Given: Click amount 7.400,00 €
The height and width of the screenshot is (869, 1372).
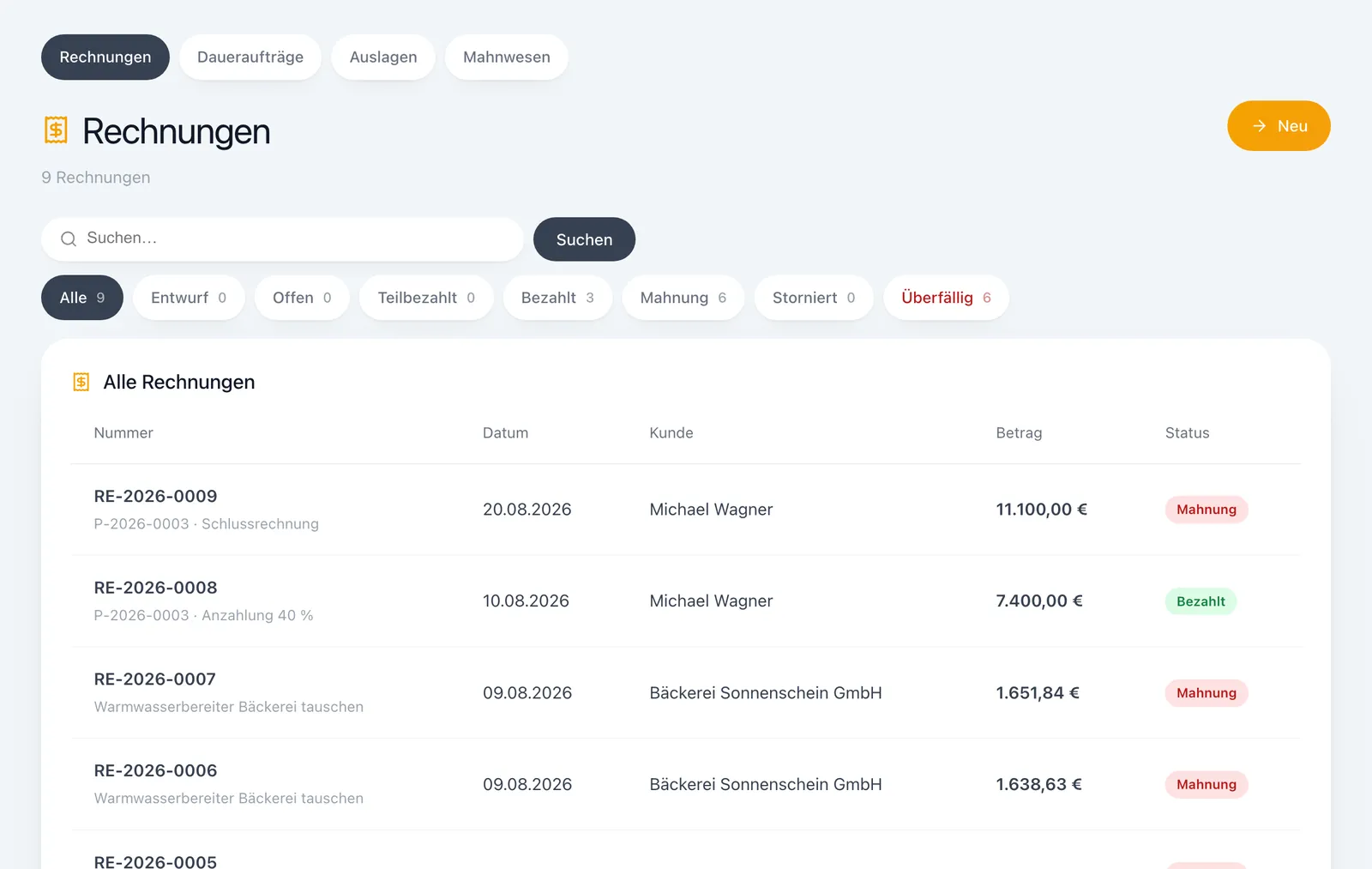Looking at the screenshot, I should click(1039, 601).
